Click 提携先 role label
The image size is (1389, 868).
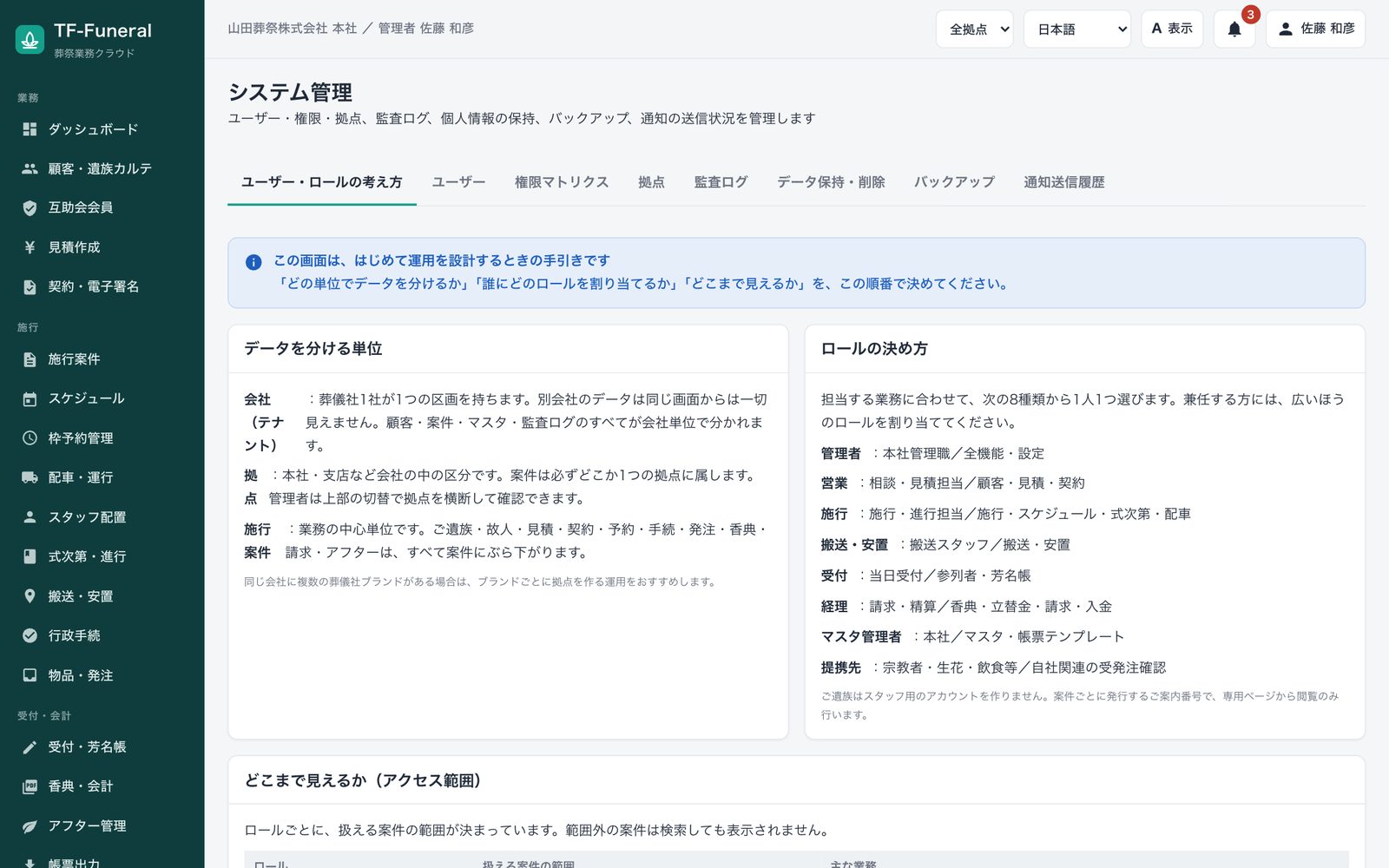(841, 667)
